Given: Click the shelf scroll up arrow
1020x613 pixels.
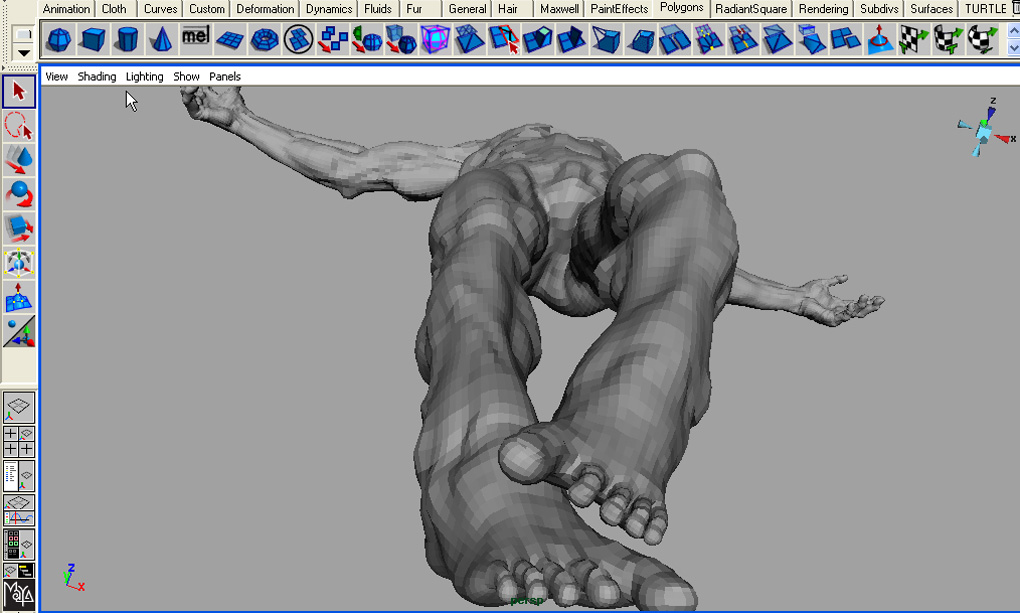Looking at the screenshot, I should pyautogui.click(x=1013, y=31).
